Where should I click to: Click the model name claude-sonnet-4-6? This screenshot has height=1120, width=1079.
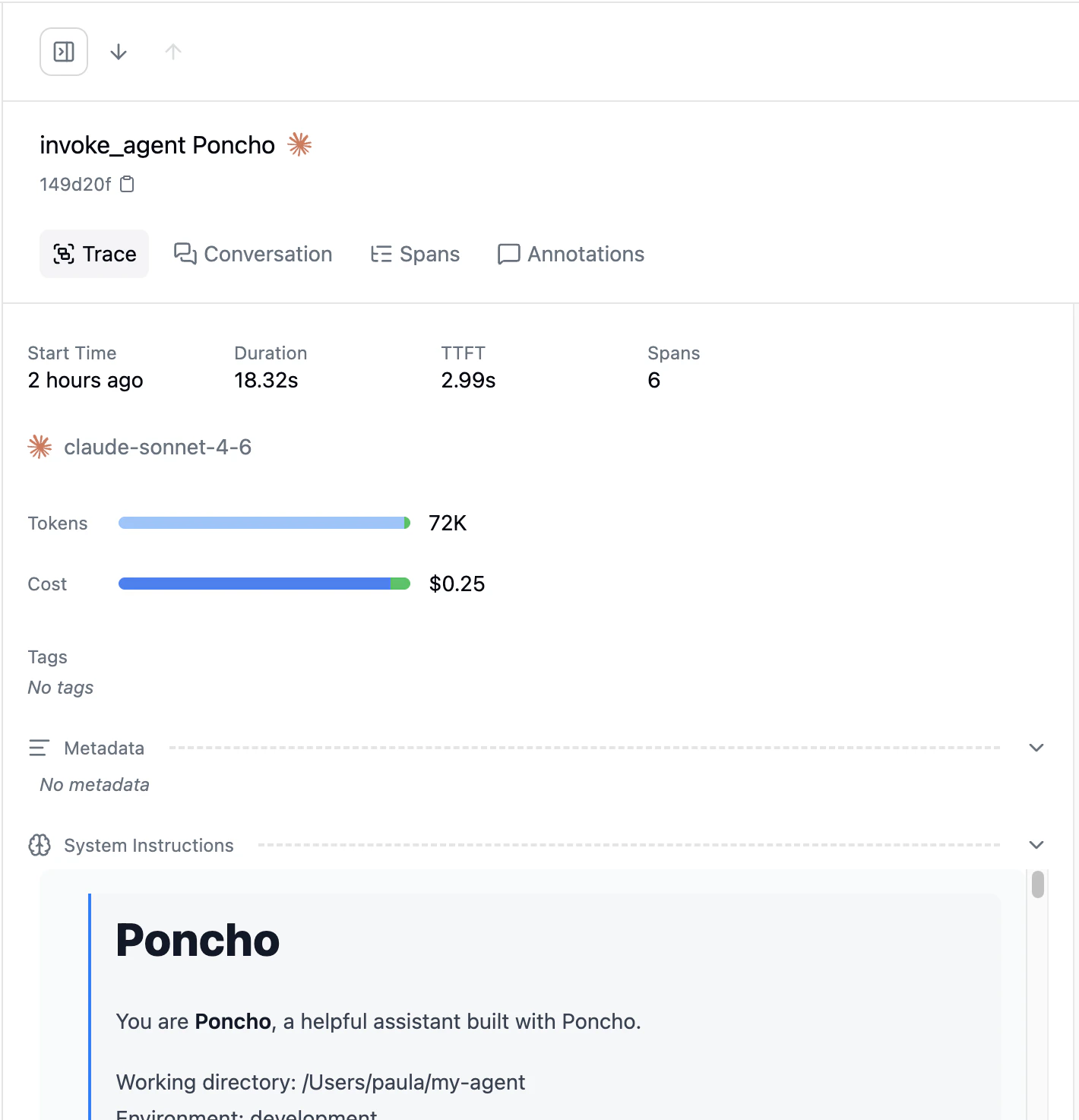coord(157,447)
